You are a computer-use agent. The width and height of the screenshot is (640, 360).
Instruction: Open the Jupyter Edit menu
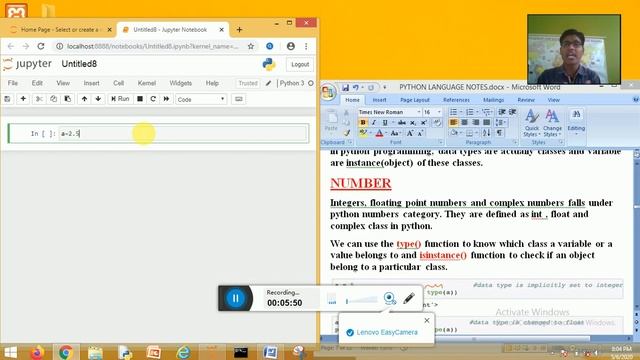37,83
